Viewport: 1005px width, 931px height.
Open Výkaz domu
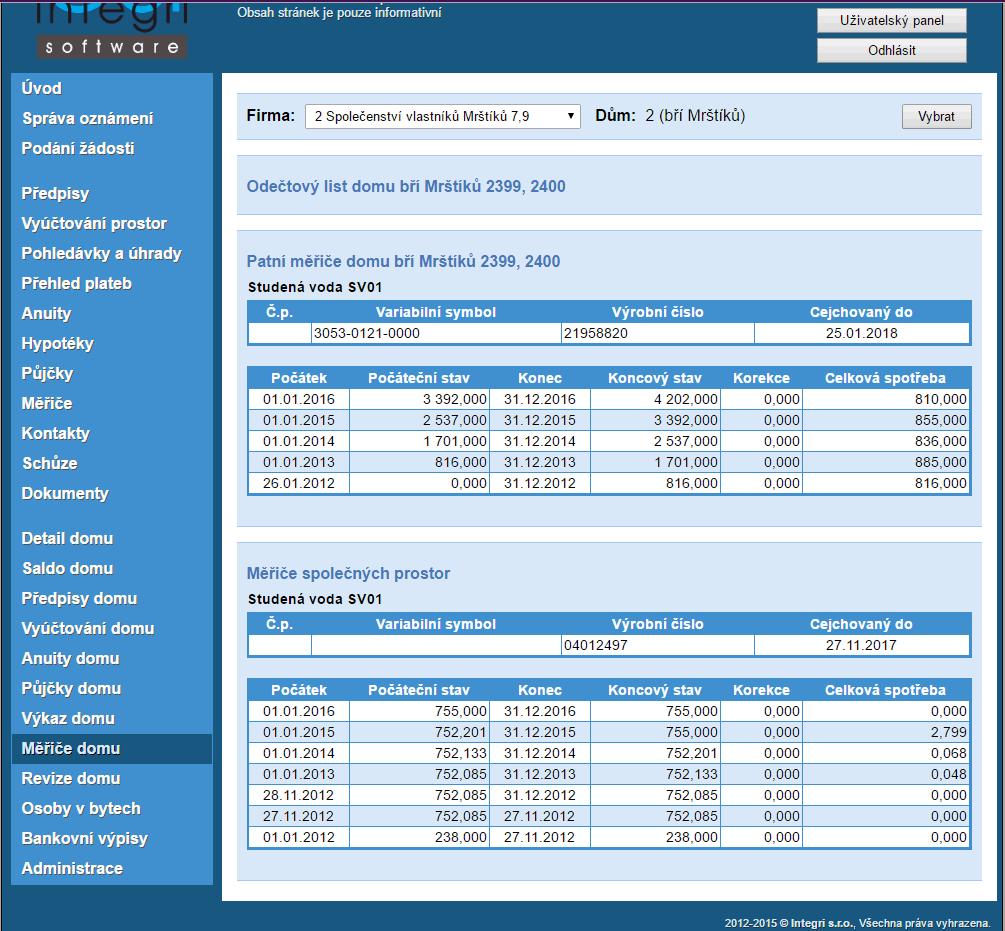click(68, 719)
